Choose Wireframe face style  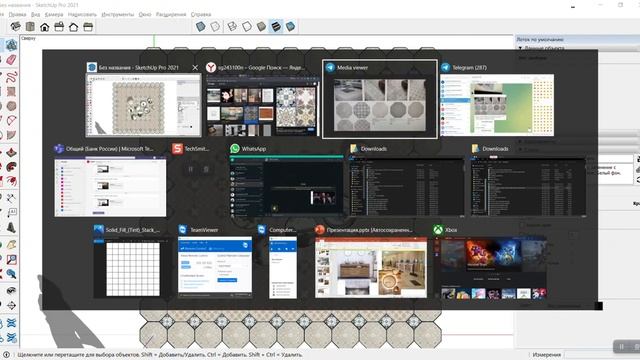click(x=232, y=27)
